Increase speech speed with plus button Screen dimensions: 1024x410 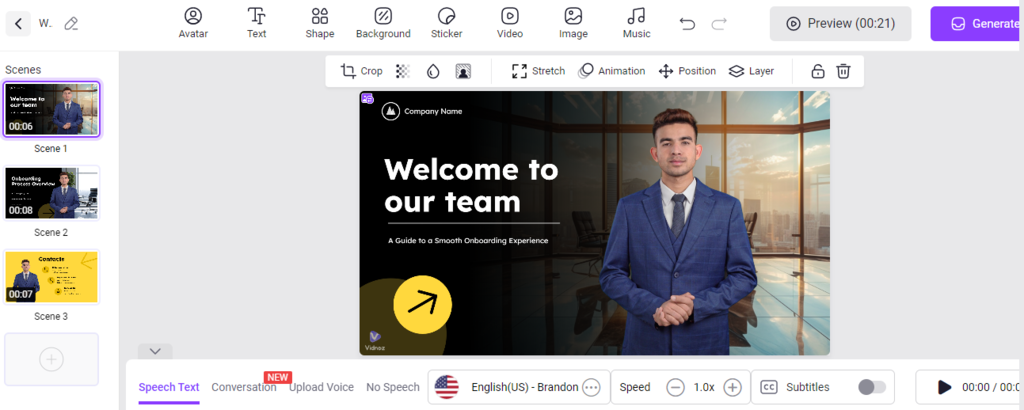732,387
